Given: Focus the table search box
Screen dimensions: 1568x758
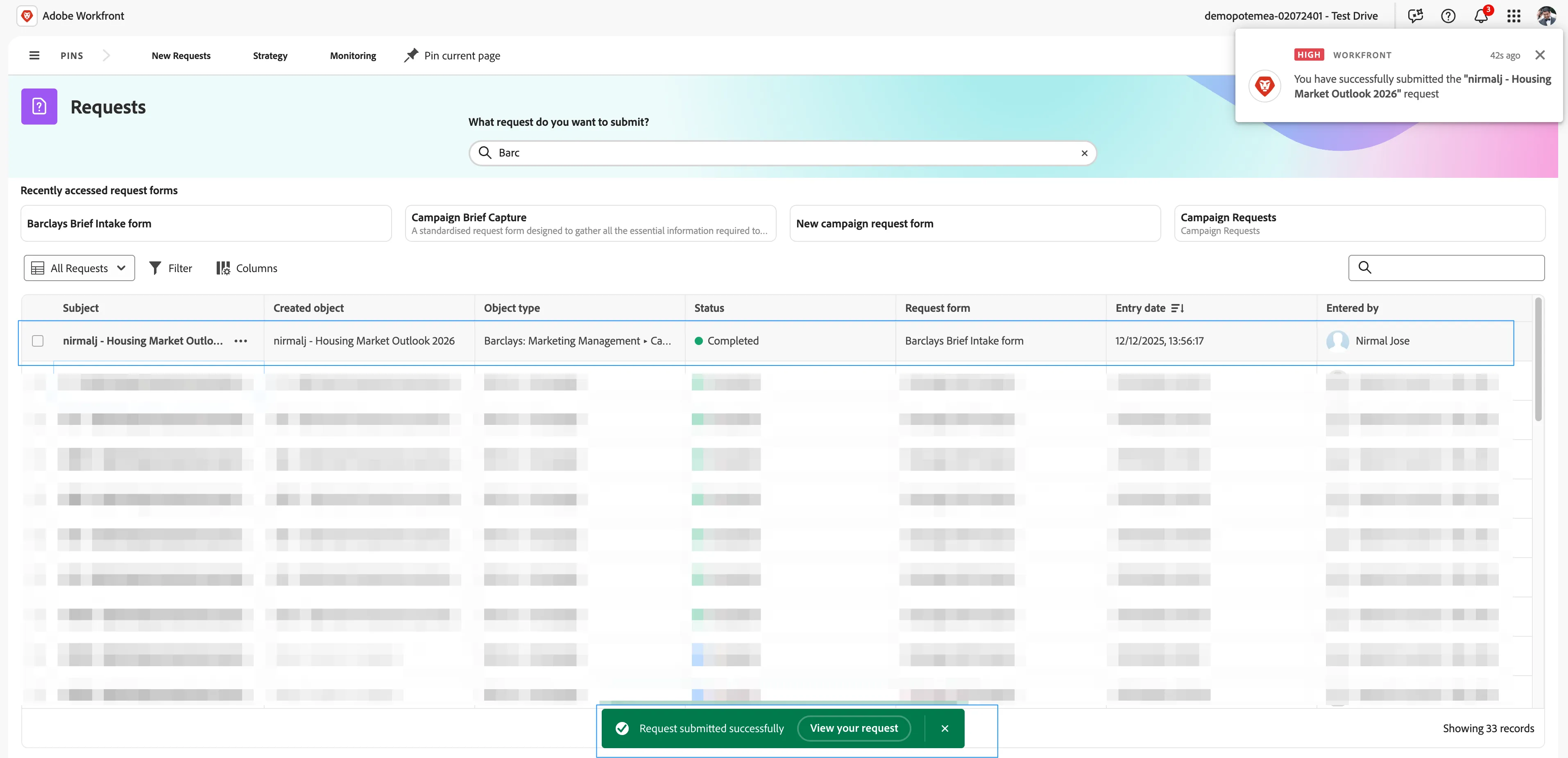Looking at the screenshot, I should 1446,268.
